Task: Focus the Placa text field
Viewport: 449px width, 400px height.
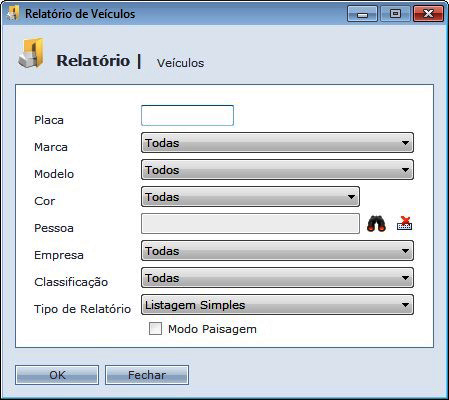Action: (x=187, y=115)
